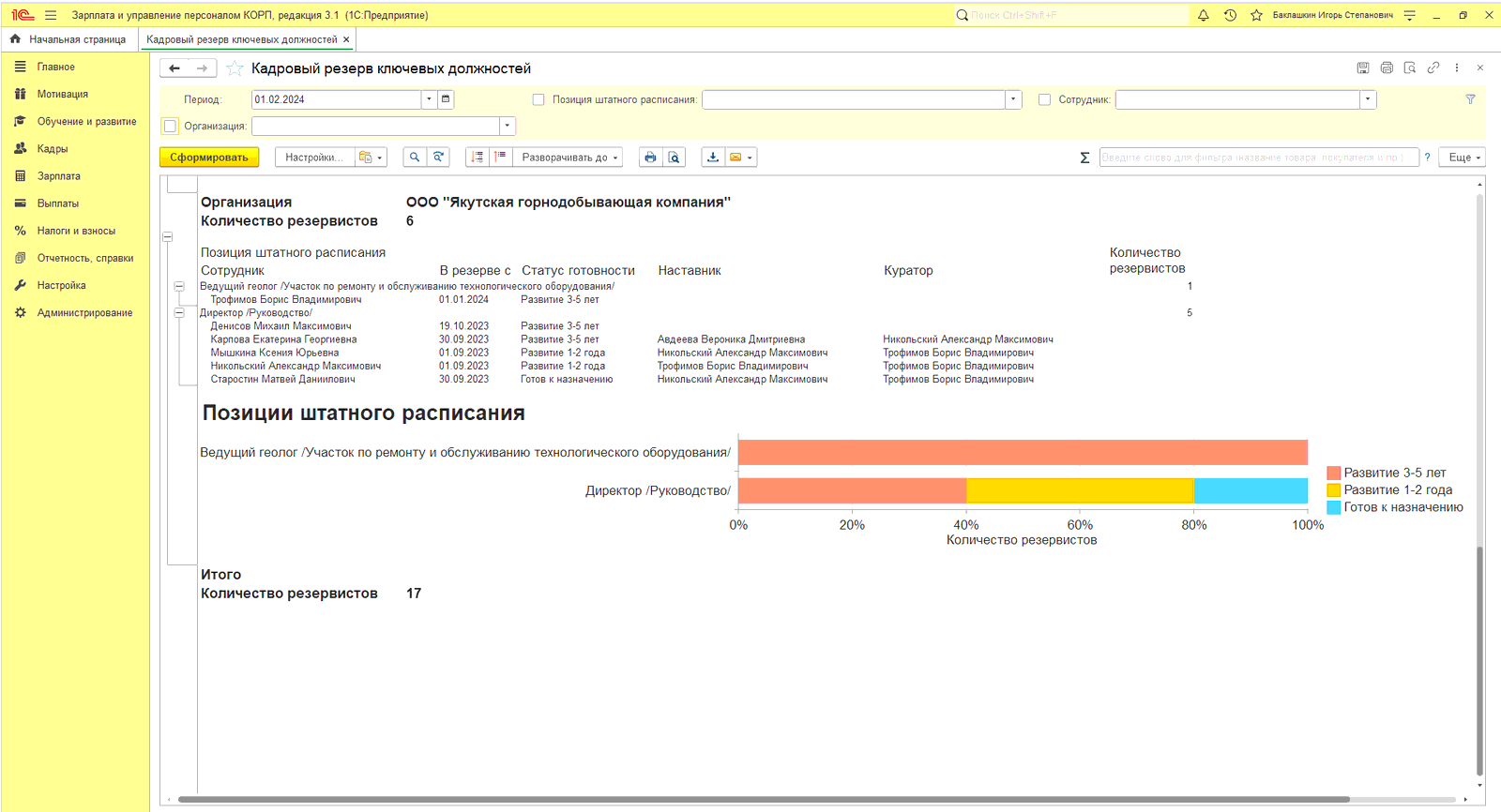The width and height of the screenshot is (1501, 812).
Task: Add report to favorites with star beside title
Action: [235, 68]
